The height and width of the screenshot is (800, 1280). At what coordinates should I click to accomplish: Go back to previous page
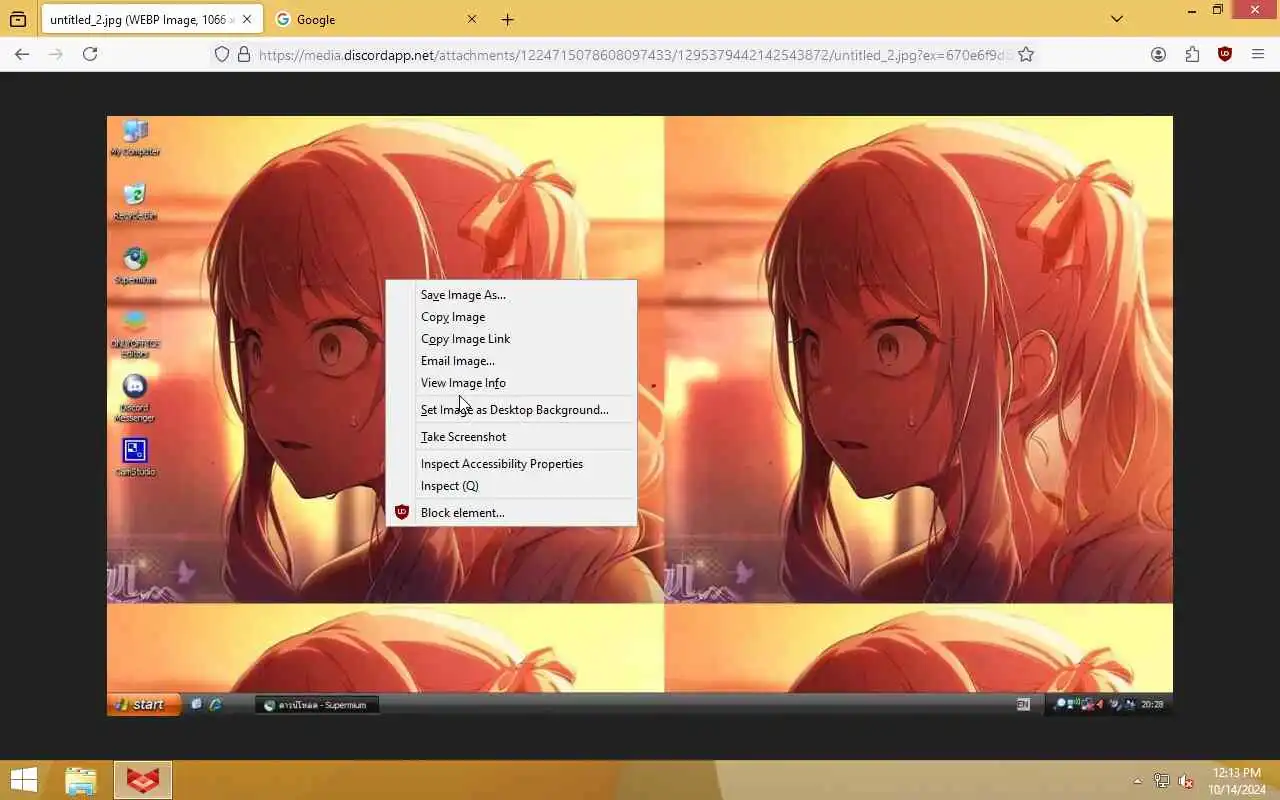(22, 54)
